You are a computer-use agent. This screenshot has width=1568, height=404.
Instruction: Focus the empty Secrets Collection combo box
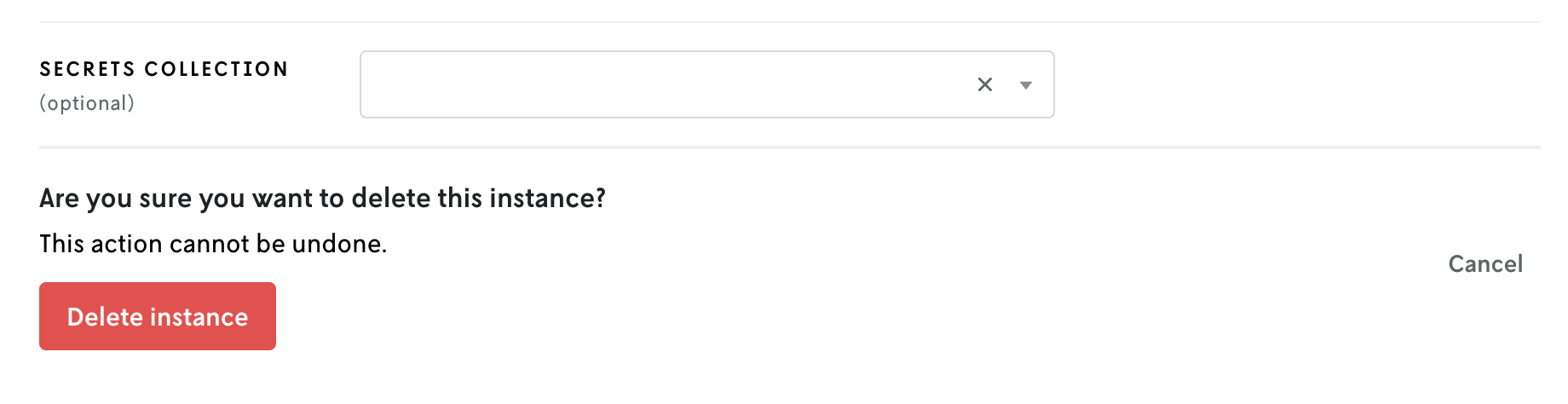665,84
